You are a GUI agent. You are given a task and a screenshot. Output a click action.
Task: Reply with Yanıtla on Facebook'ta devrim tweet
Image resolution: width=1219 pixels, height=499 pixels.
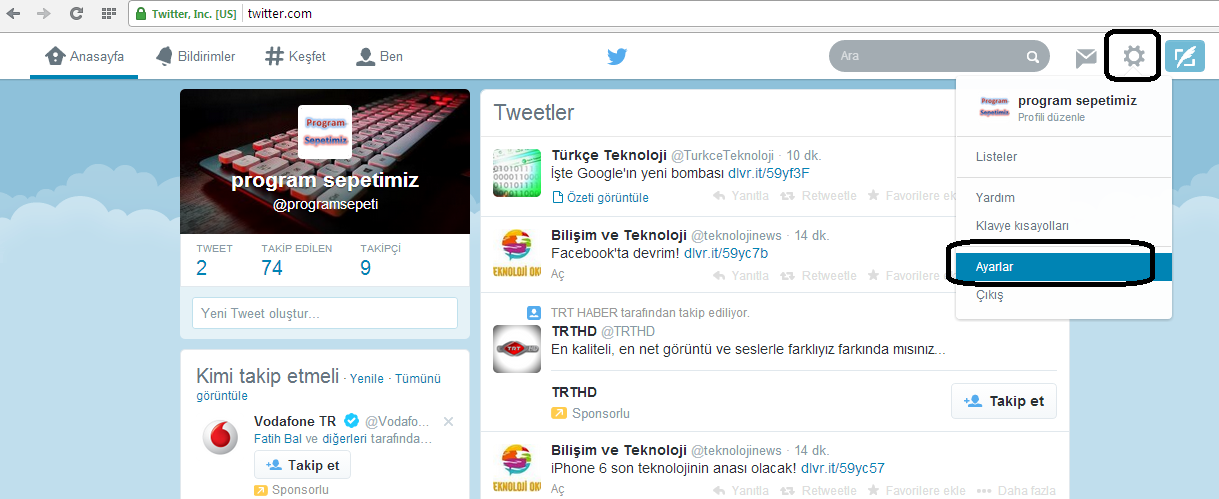pyautogui.click(x=741, y=275)
